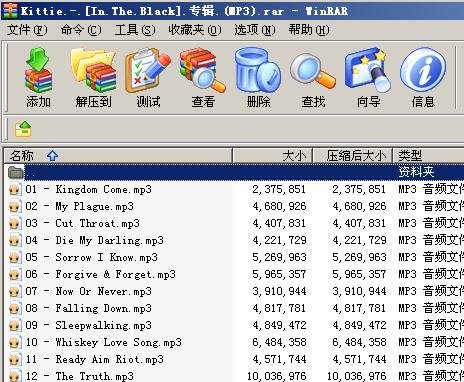Click the WinRAR title bar app icon

pyautogui.click(x=9, y=10)
